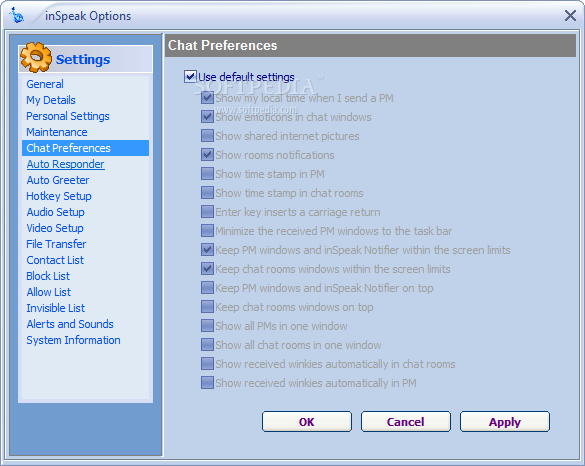Toggle Show rooms notifications checkbox

pos(207,155)
